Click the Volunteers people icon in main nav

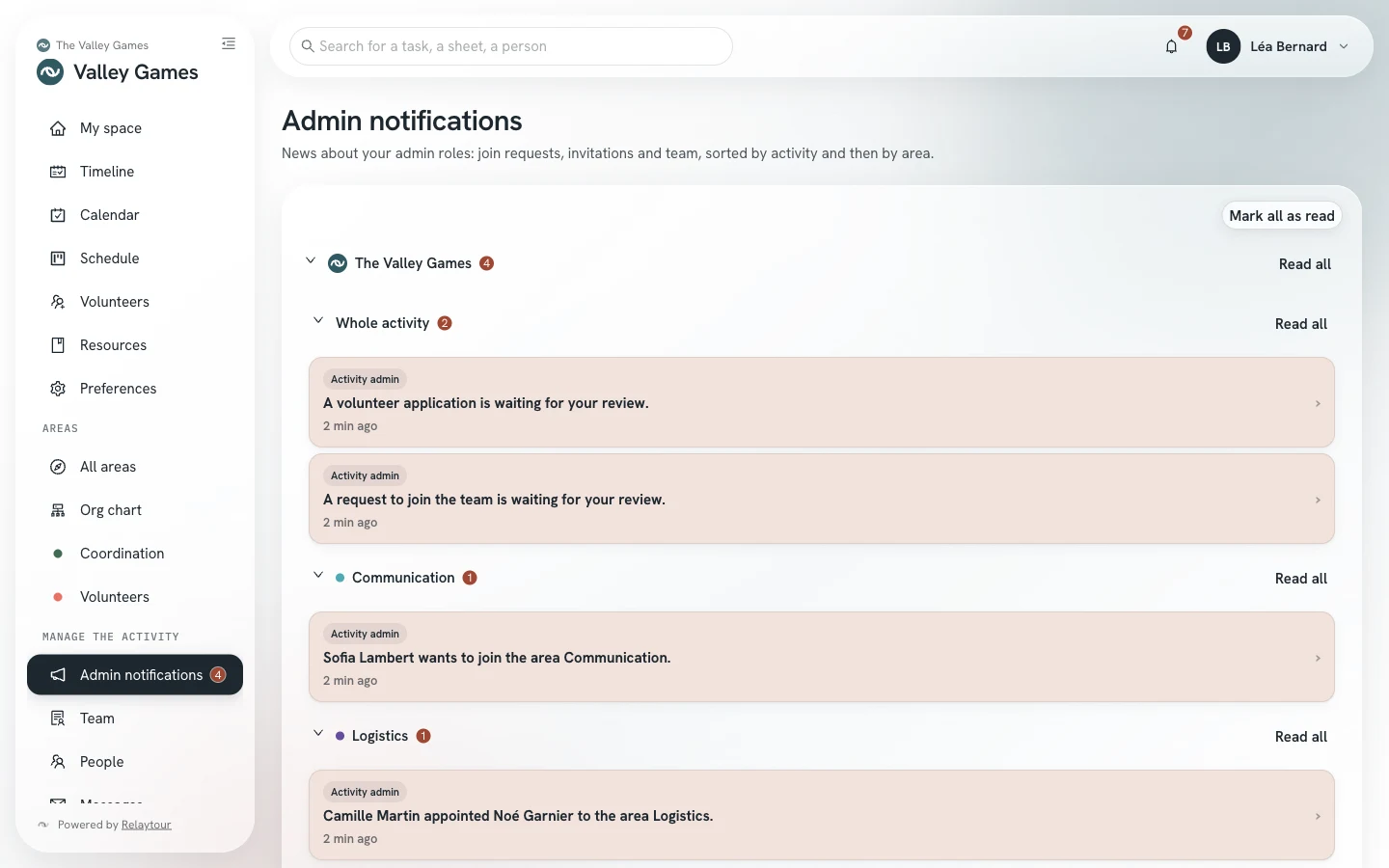pyautogui.click(x=58, y=302)
